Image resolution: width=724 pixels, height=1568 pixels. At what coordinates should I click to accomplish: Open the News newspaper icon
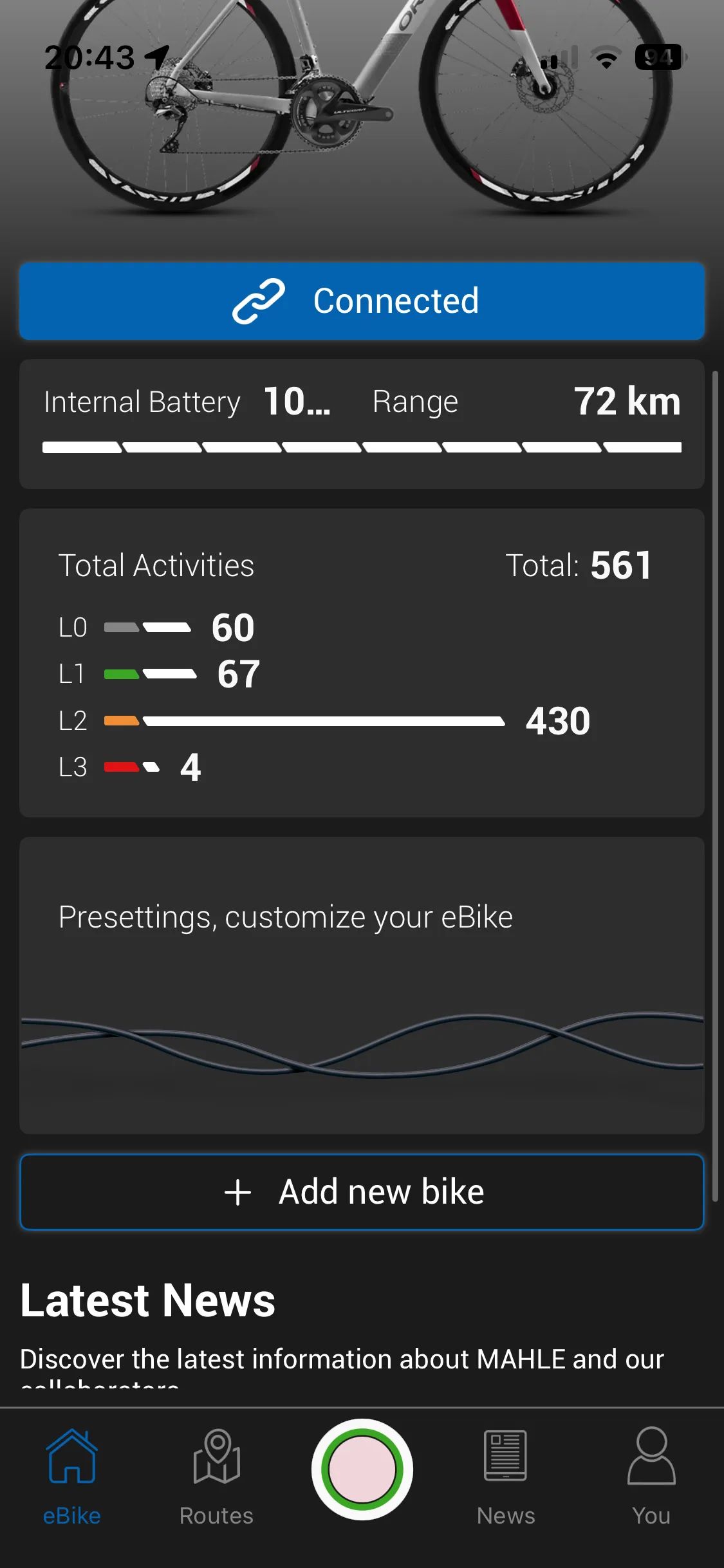tap(505, 1457)
